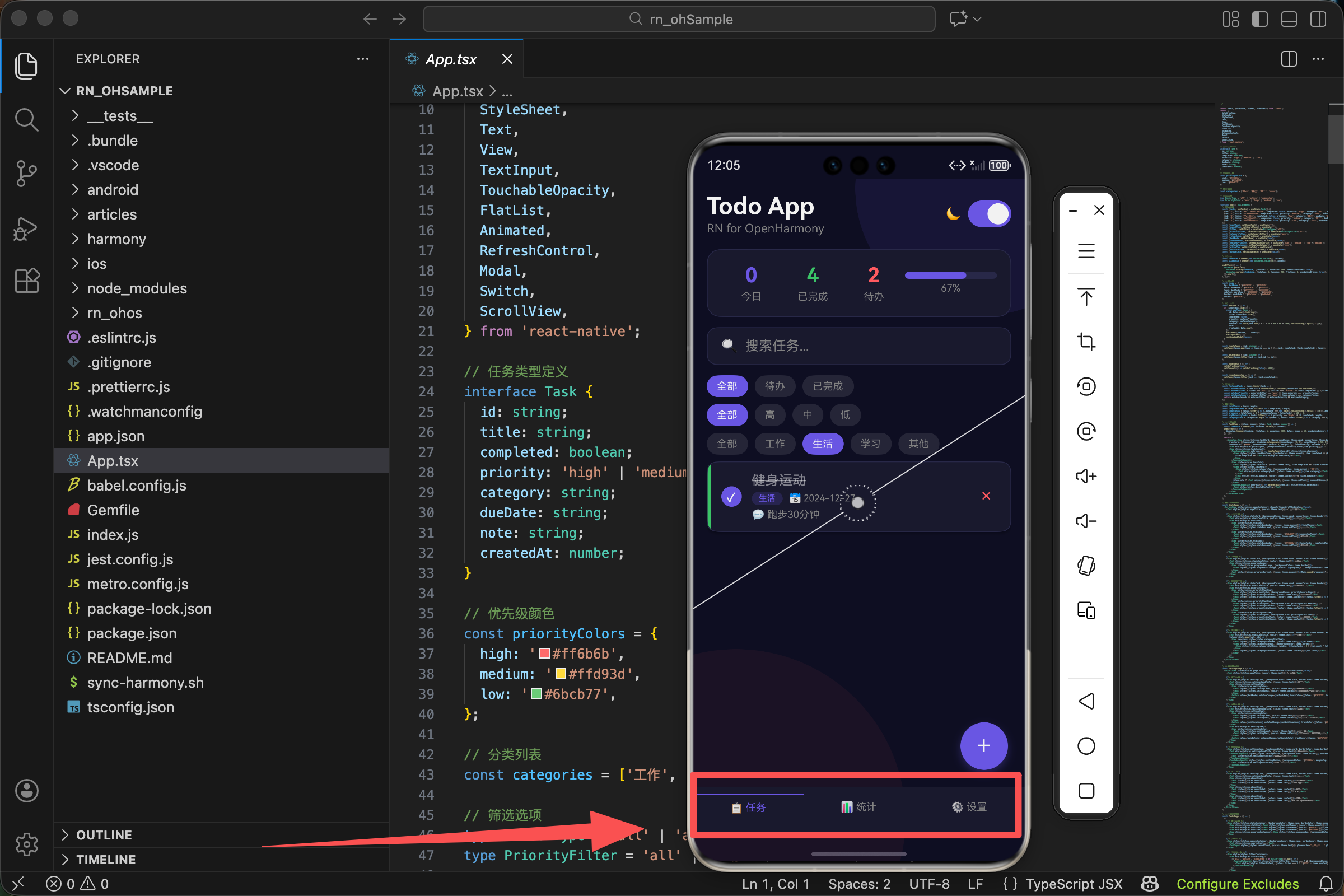Switch to the 统计 bottom tab
This screenshot has width=1344, height=896.
pyautogui.click(x=858, y=807)
